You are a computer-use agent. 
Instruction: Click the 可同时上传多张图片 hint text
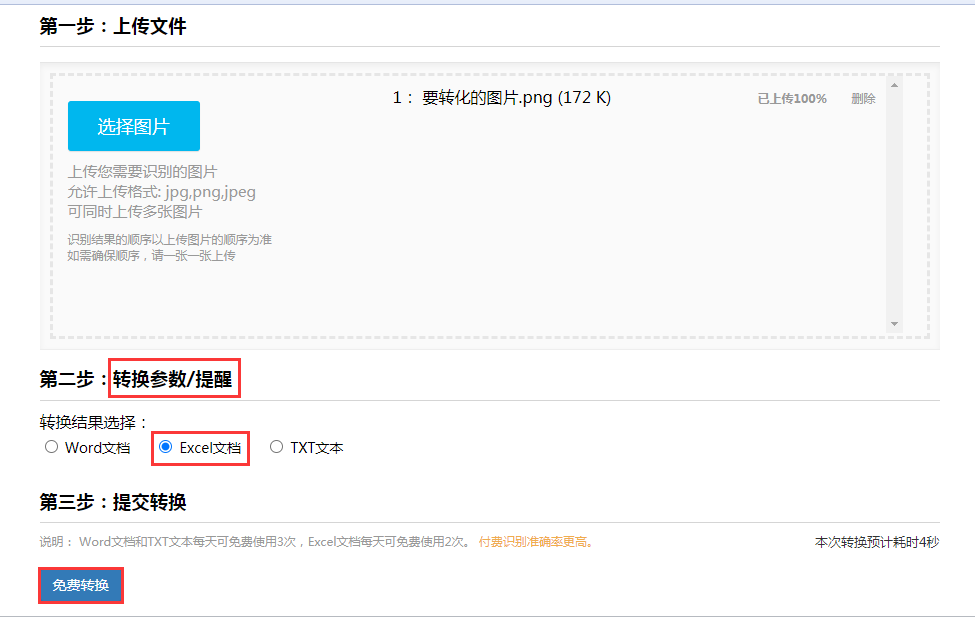(x=135, y=212)
